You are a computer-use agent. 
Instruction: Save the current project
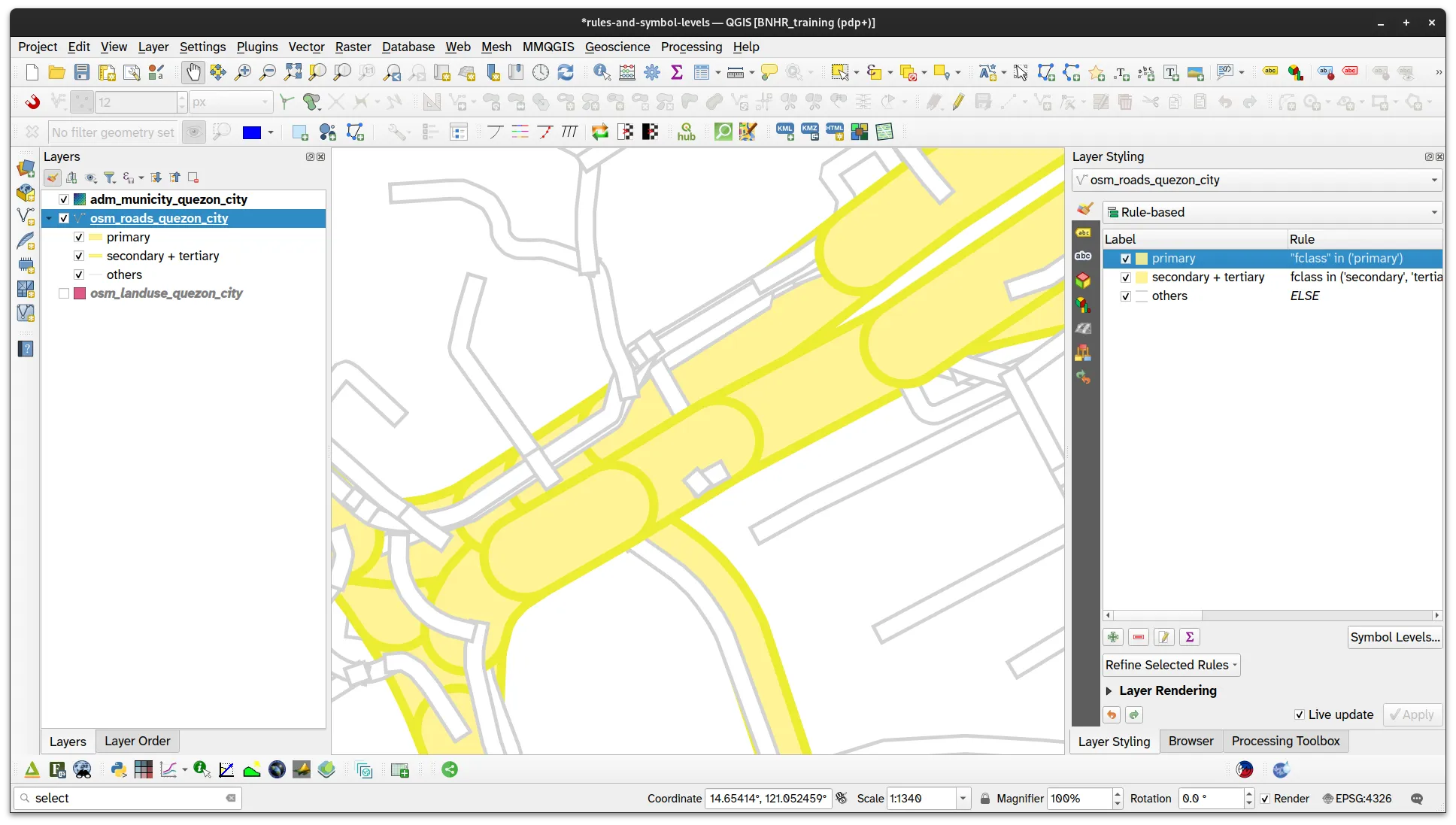point(83,72)
